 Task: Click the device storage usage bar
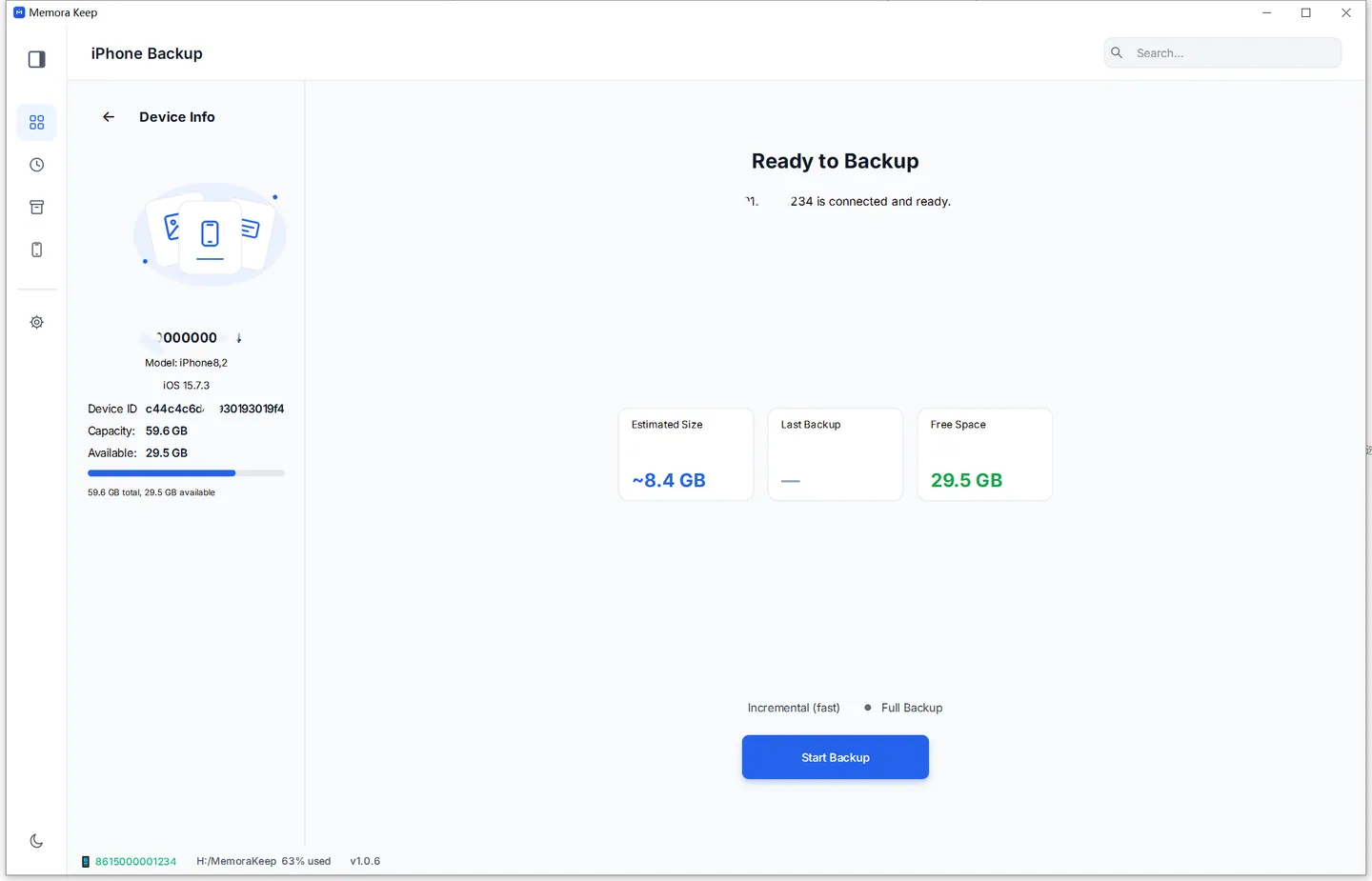click(x=186, y=472)
